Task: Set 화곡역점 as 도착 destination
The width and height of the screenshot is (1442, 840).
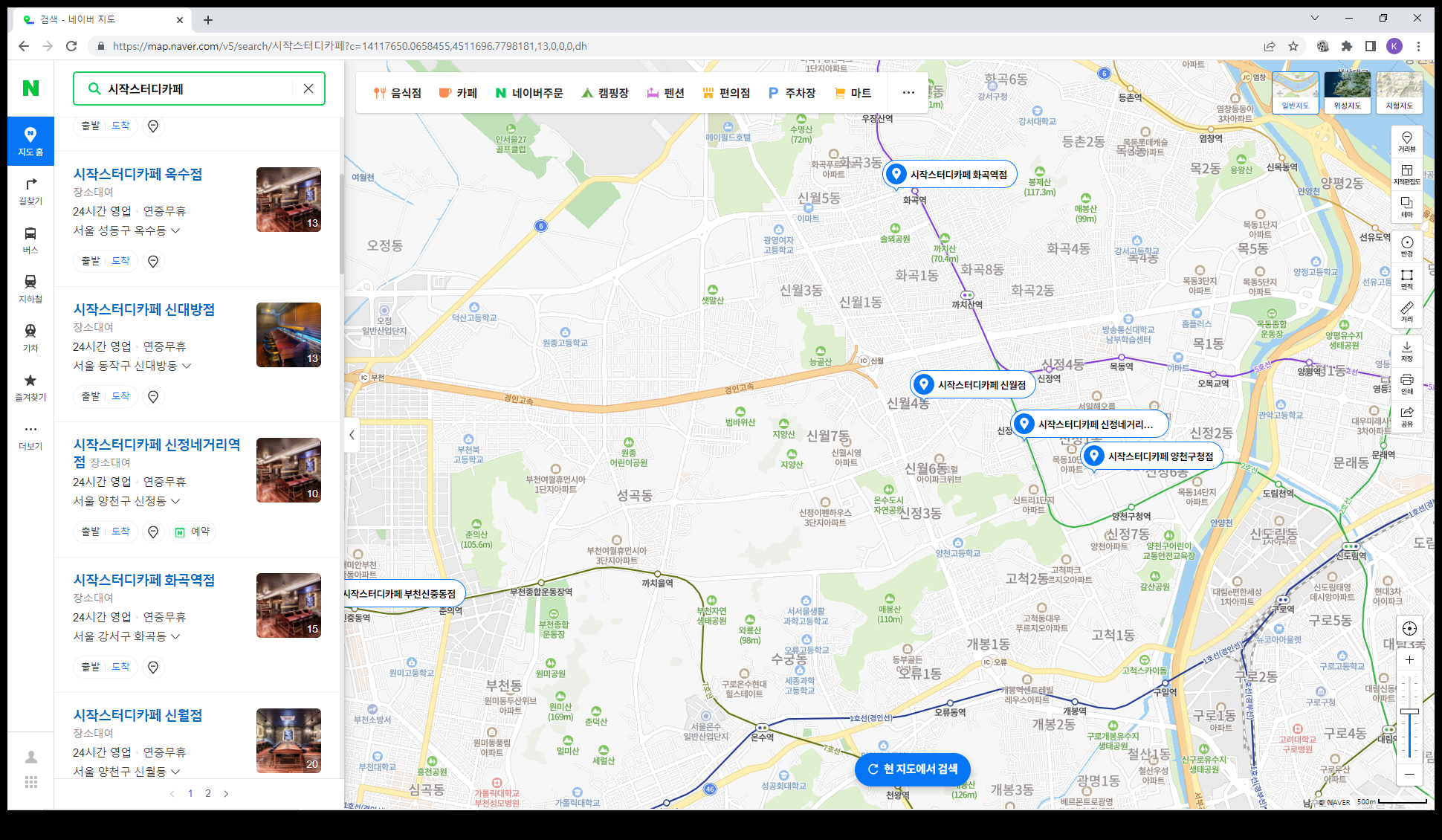Action: click(x=120, y=667)
